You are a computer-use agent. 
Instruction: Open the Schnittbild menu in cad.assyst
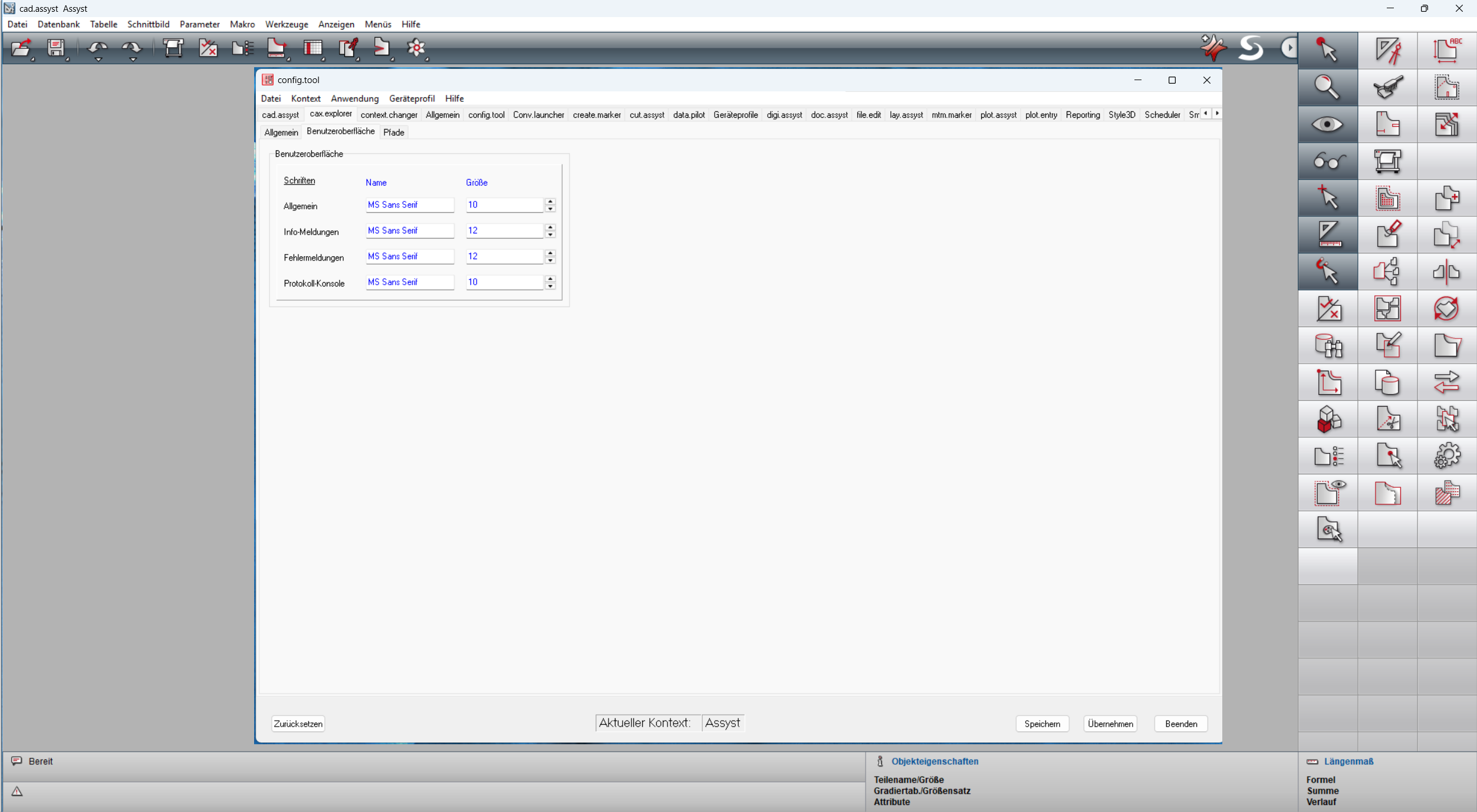point(149,24)
